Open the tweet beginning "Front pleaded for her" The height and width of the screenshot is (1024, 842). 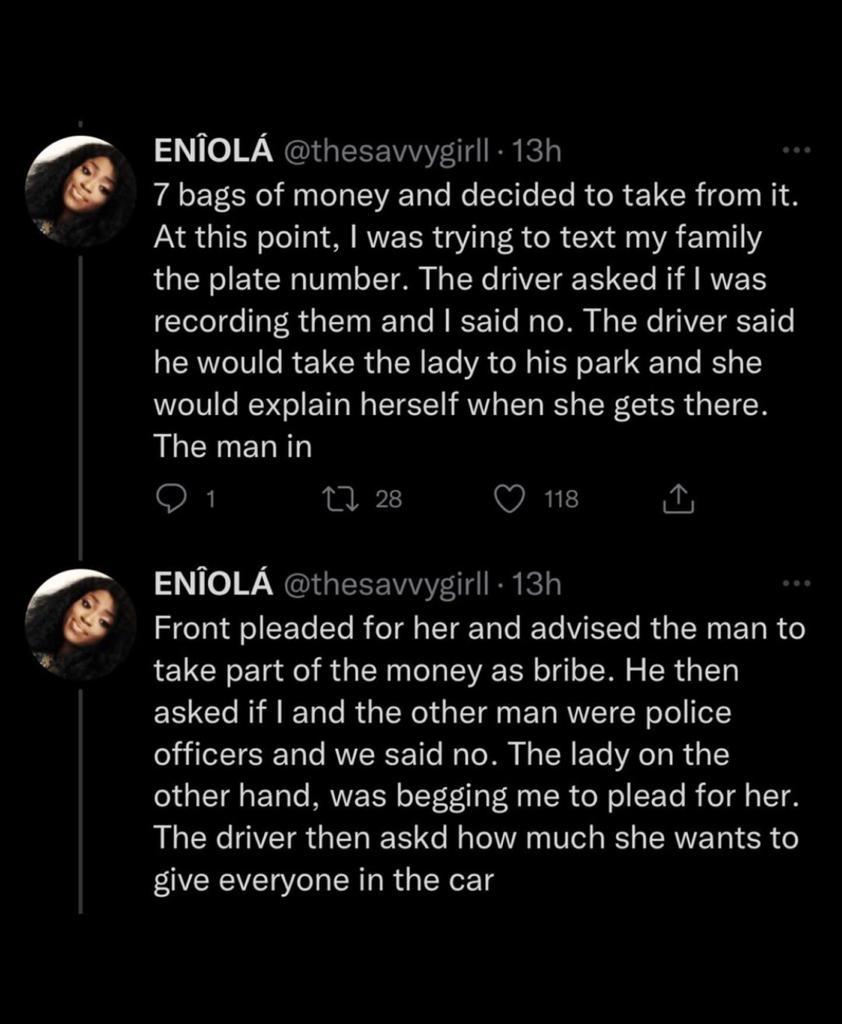[x=475, y=749]
